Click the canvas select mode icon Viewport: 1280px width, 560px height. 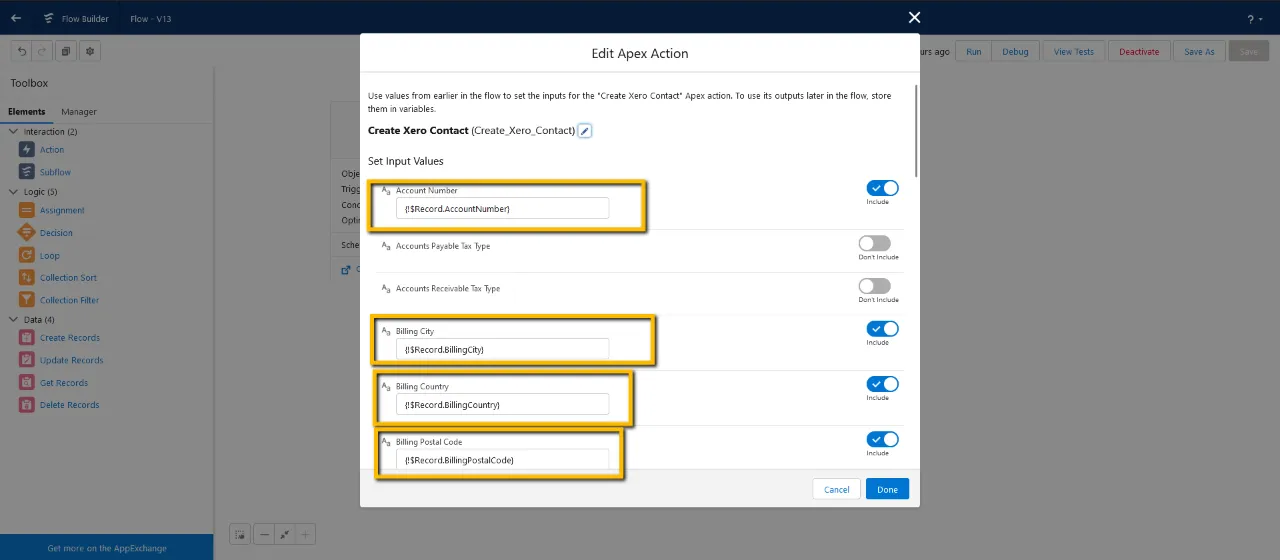(240, 534)
